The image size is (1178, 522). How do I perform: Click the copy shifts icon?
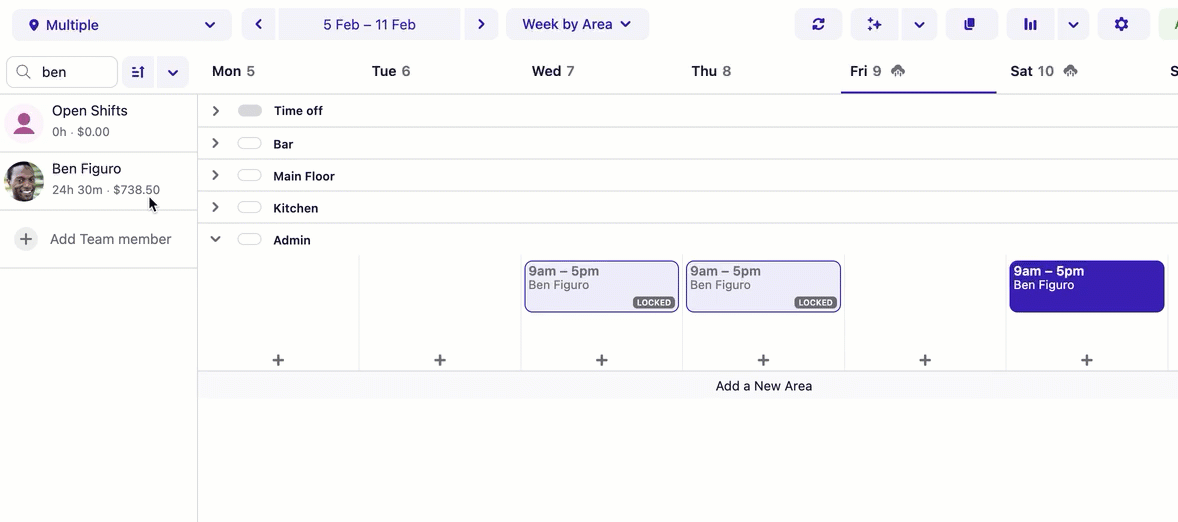pyautogui.click(x=969, y=25)
